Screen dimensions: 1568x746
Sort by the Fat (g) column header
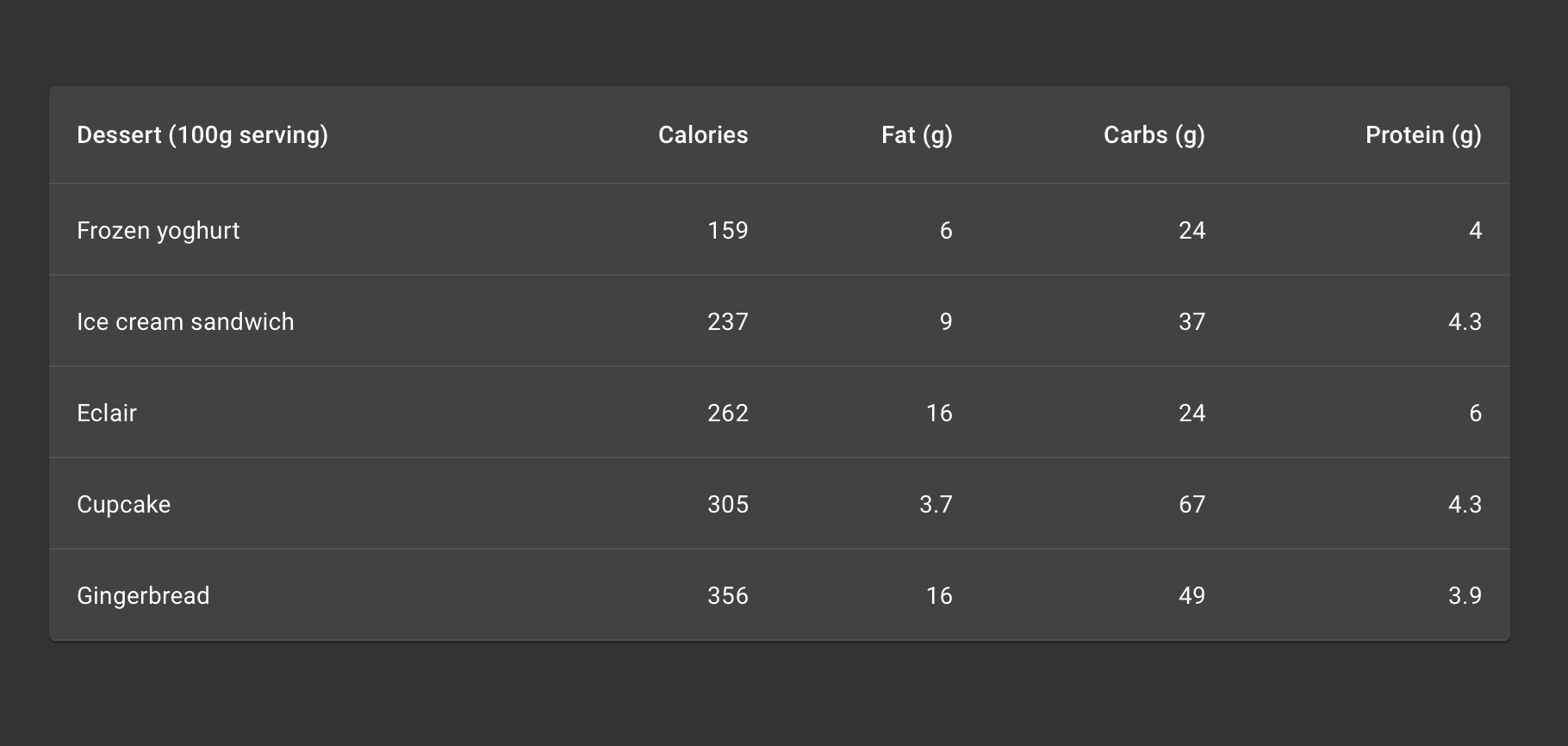[916, 135]
